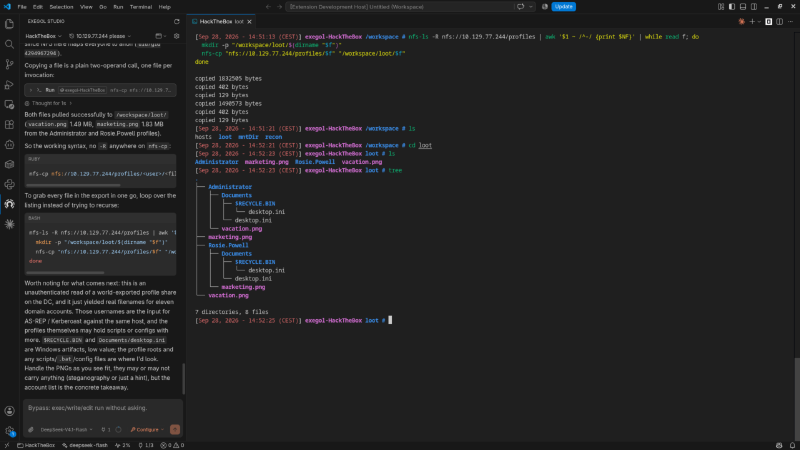The image size is (800, 450).
Task: Click horizontal scrollbar under RUBY code block
Action: pyautogui.click(x=73, y=185)
